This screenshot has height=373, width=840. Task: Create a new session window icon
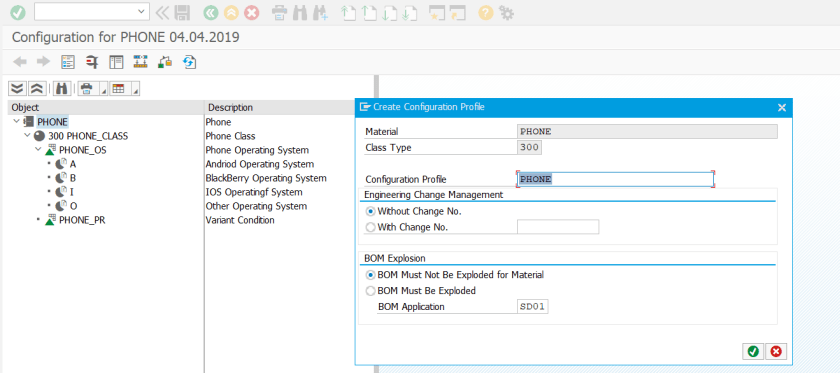(437, 12)
